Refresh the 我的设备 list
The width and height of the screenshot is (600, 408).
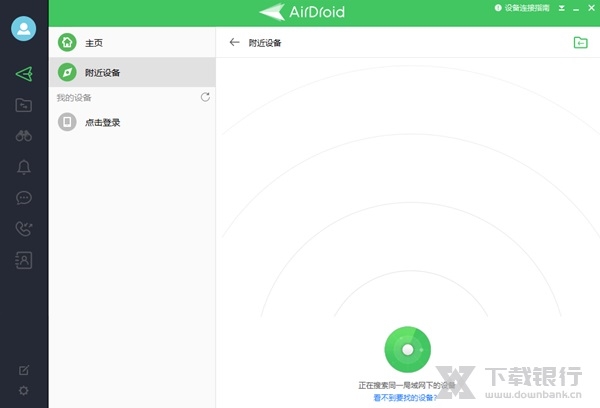pyautogui.click(x=205, y=97)
